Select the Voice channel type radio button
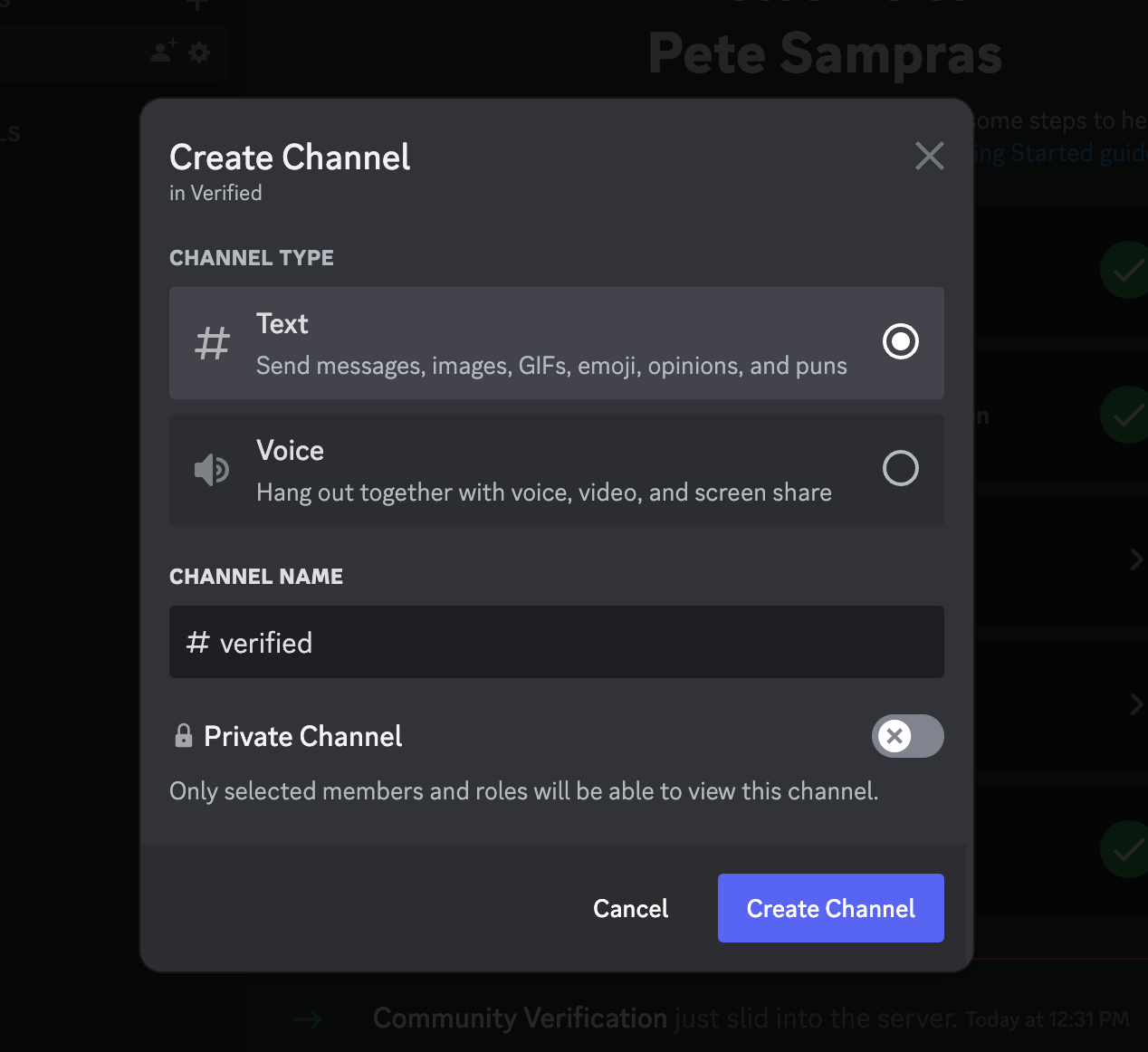This screenshot has width=1148, height=1052. [x=900, y=469]
